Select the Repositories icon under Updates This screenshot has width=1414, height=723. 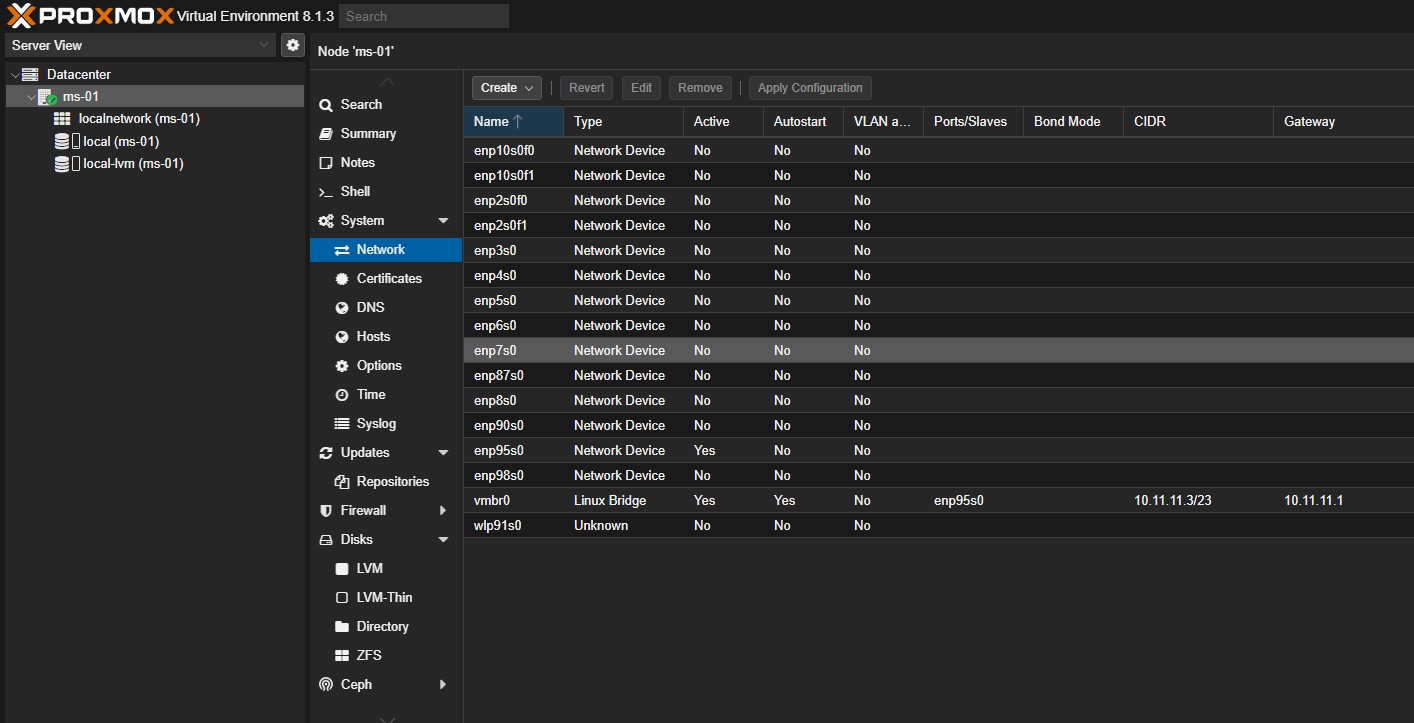pos(341,481)
